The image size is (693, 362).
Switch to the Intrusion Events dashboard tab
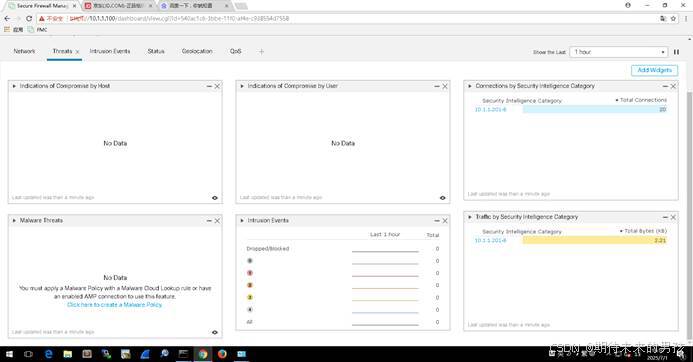(110, 51)
